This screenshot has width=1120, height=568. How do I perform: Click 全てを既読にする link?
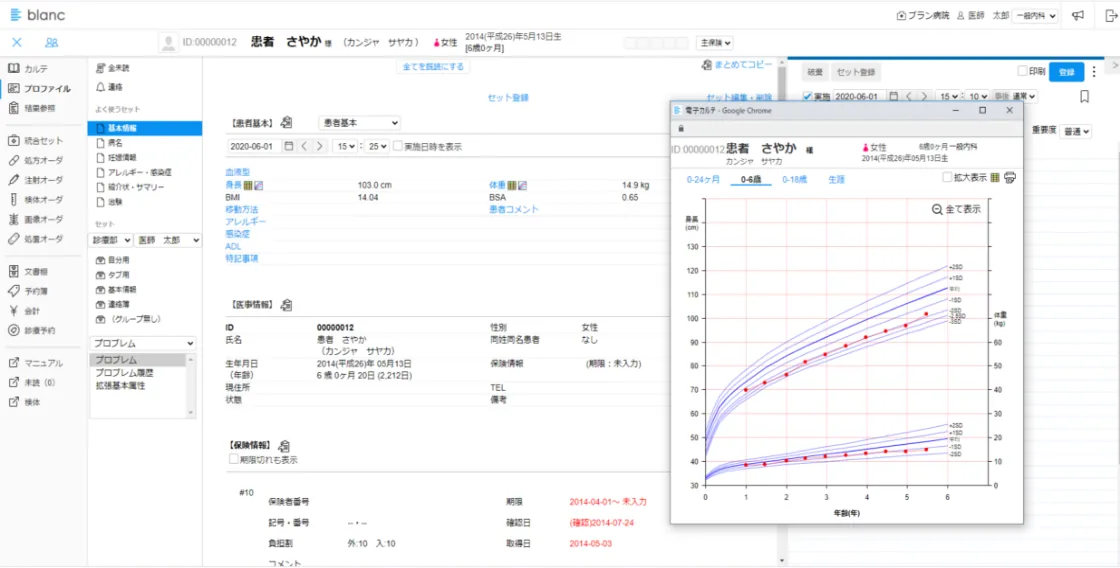[433, 66]
